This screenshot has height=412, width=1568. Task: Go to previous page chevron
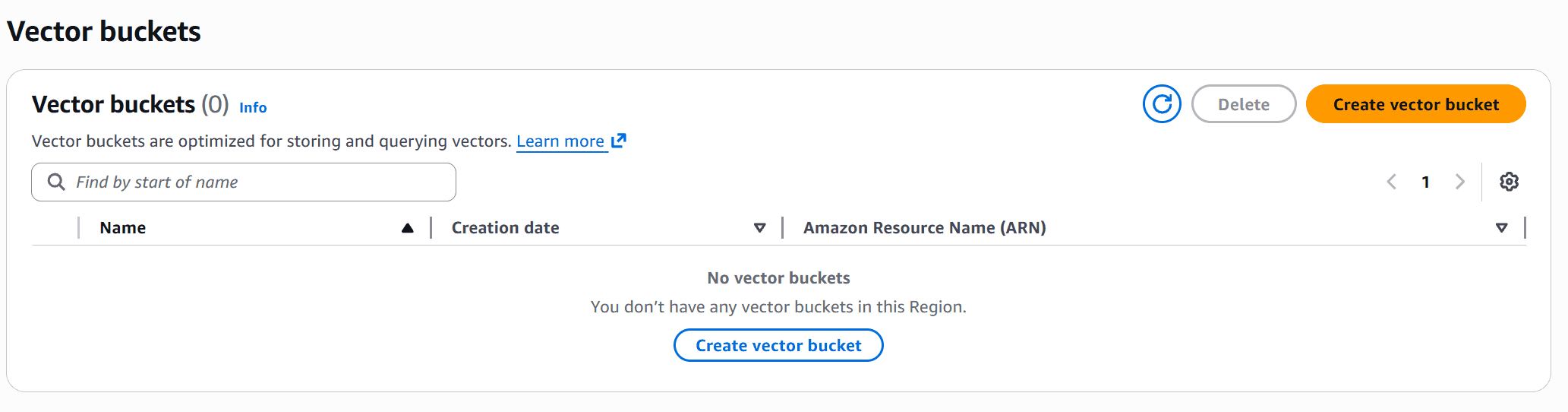coord(1391,182)
